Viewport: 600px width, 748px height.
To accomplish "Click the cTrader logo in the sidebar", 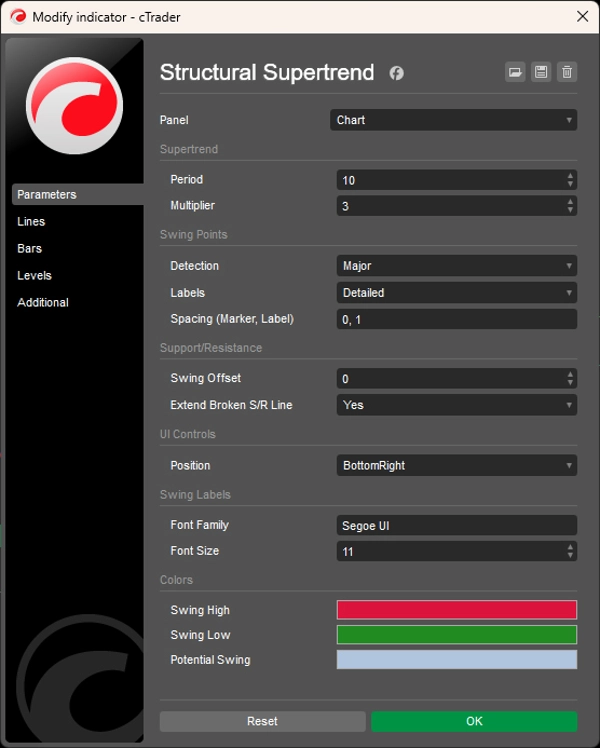I will [x=74, y=106].
